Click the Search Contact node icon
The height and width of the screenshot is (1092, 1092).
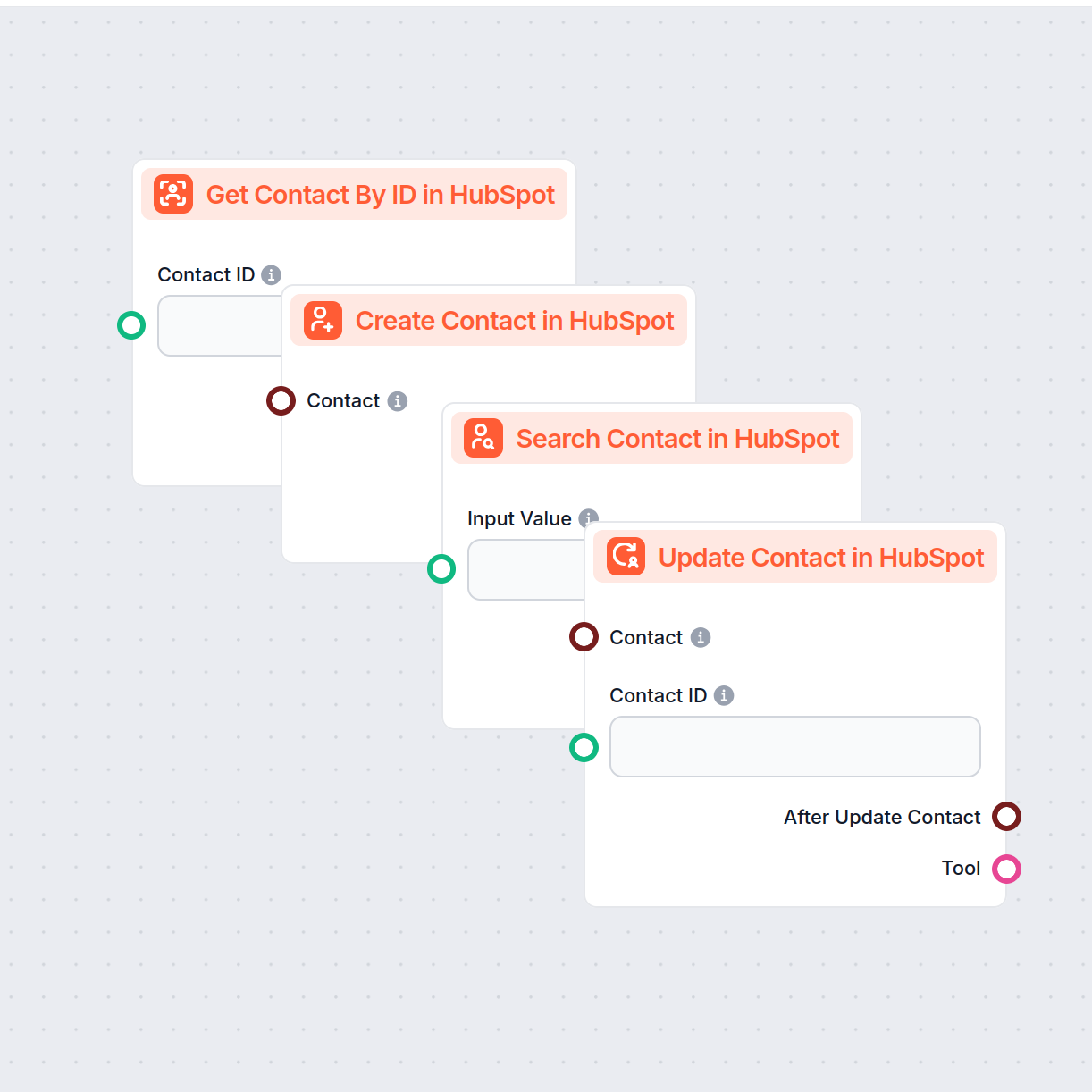(481, 438)
